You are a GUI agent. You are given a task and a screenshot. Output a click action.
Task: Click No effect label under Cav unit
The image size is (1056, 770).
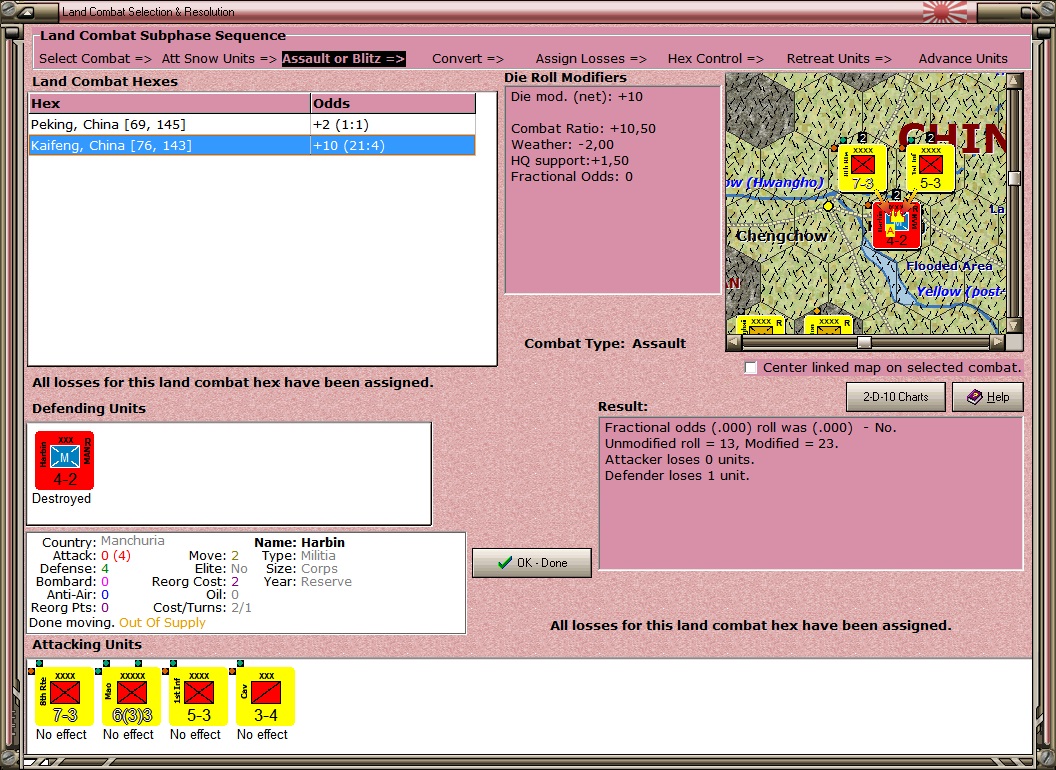pyautogui.click(x=262, y=734)
